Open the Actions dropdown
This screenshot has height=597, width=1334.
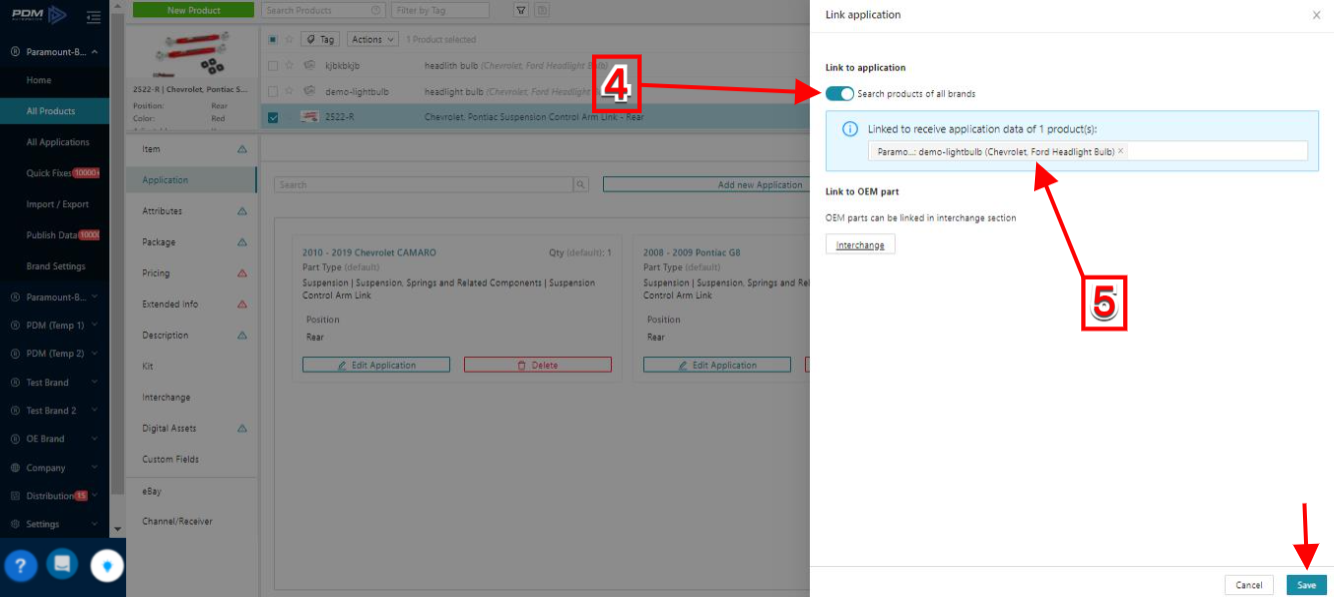click(x=372, y=39)
